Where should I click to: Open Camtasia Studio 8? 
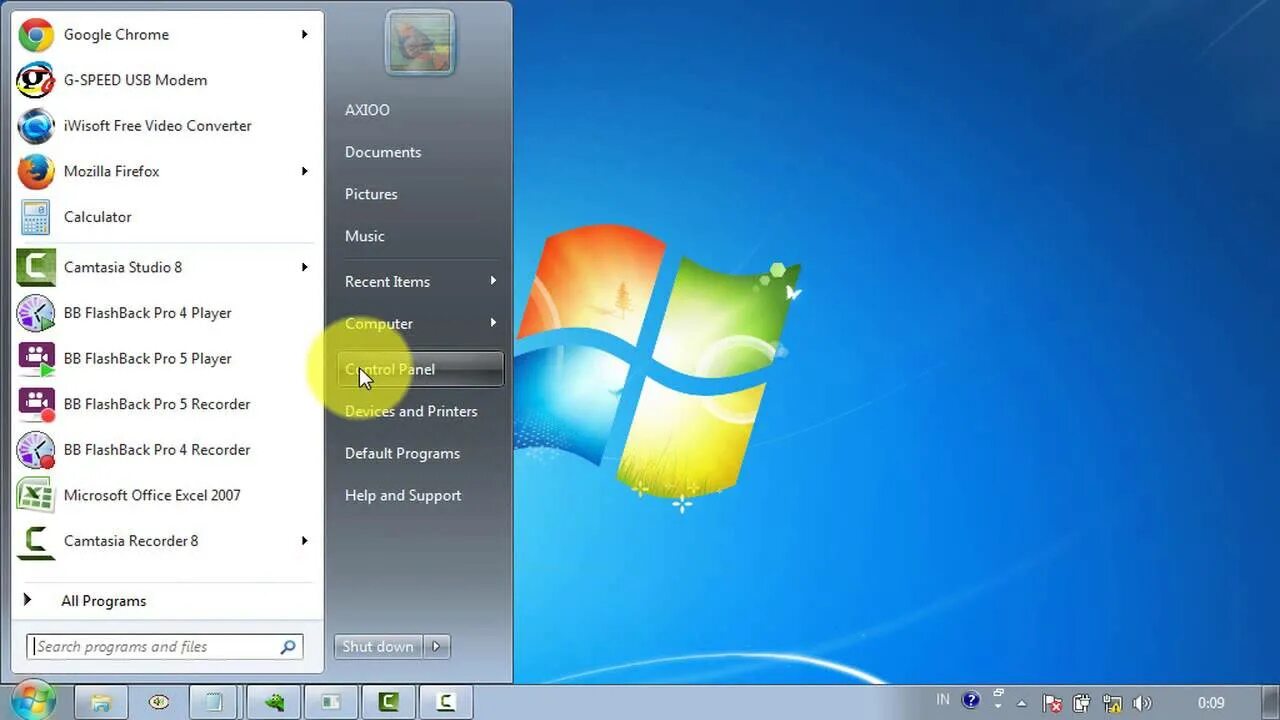[165, 267]
